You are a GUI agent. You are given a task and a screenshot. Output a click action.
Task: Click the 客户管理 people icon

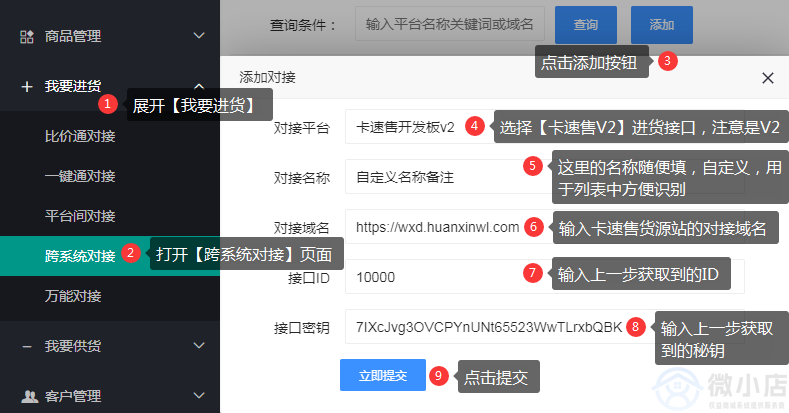[30, 396]
